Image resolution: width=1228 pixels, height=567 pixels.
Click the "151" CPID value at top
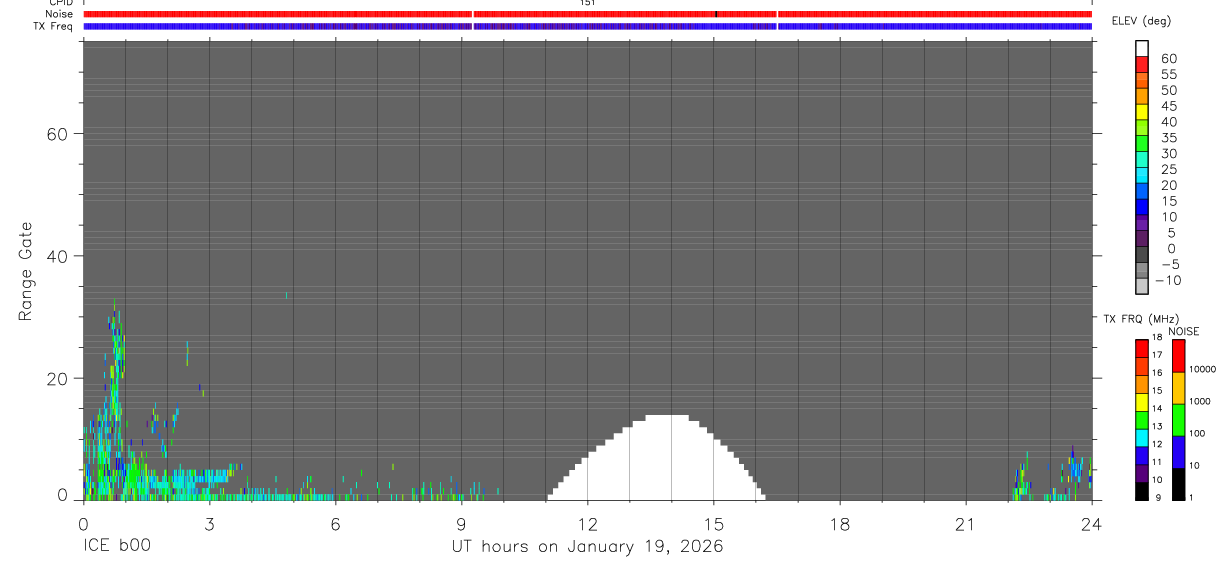(x=587, y=3)
